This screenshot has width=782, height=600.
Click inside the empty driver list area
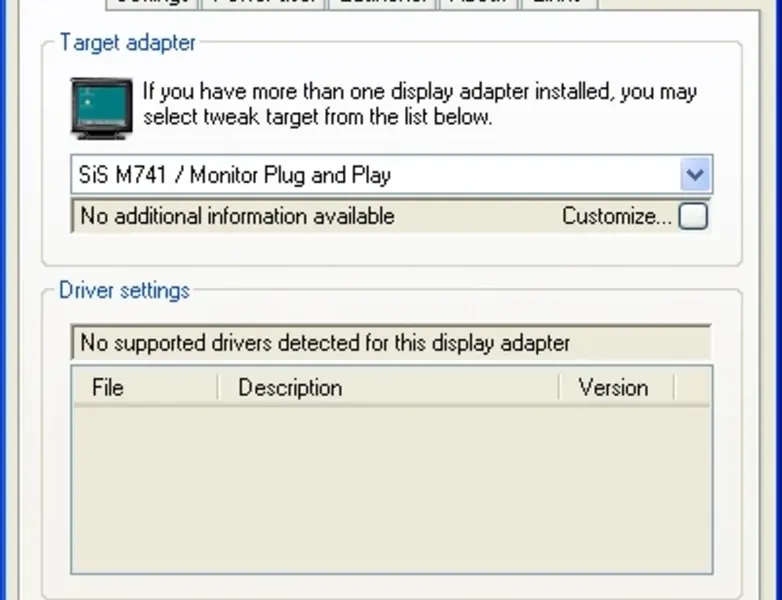pyautogui.click(x=390, y=488)
